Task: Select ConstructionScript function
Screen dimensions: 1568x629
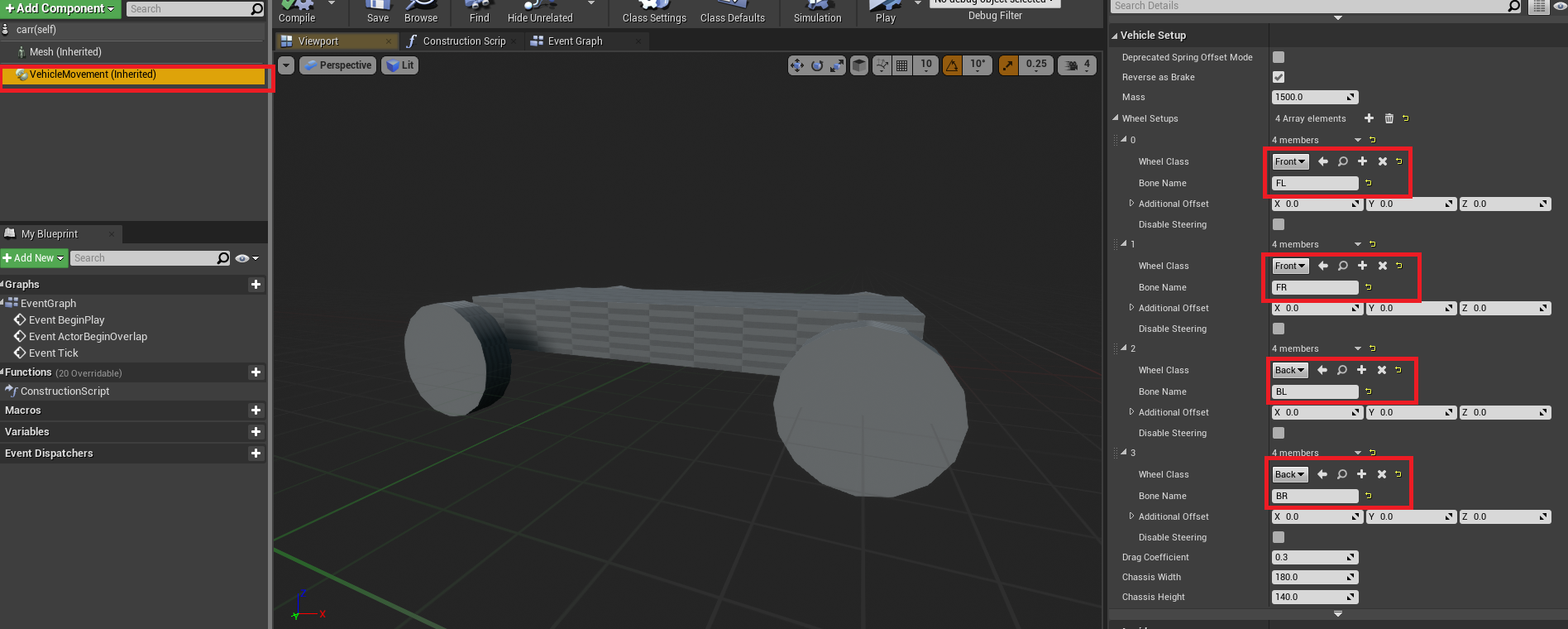Action: 65,391
